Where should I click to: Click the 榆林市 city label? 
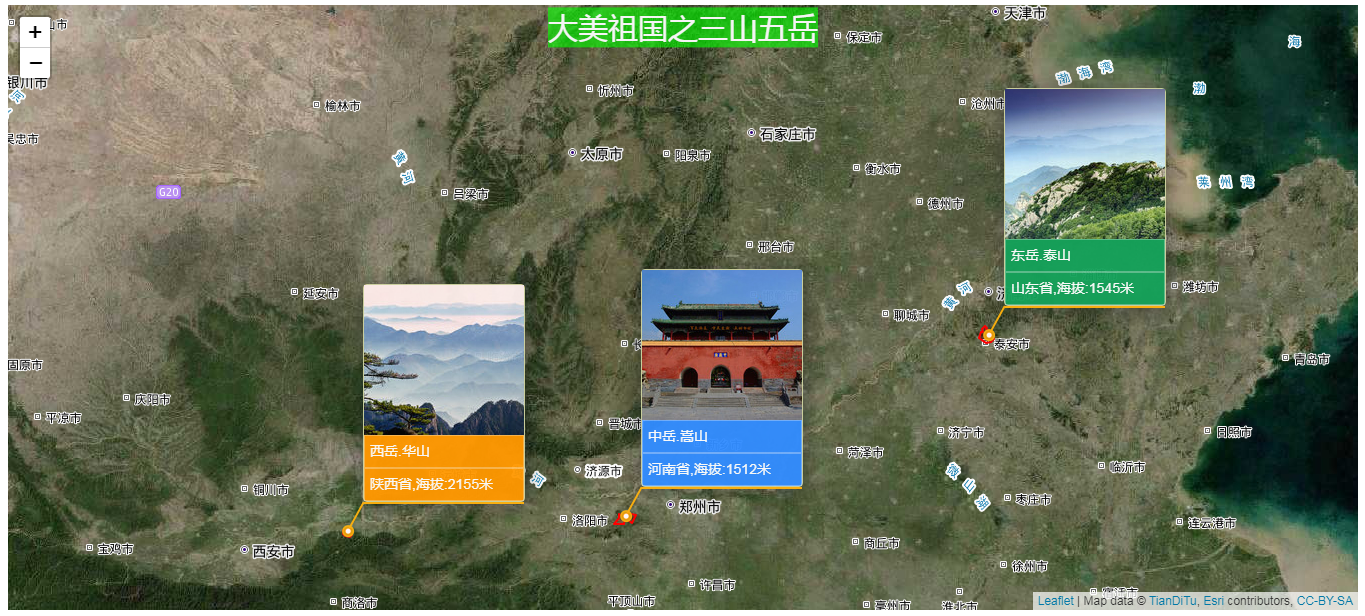[343, 105]
